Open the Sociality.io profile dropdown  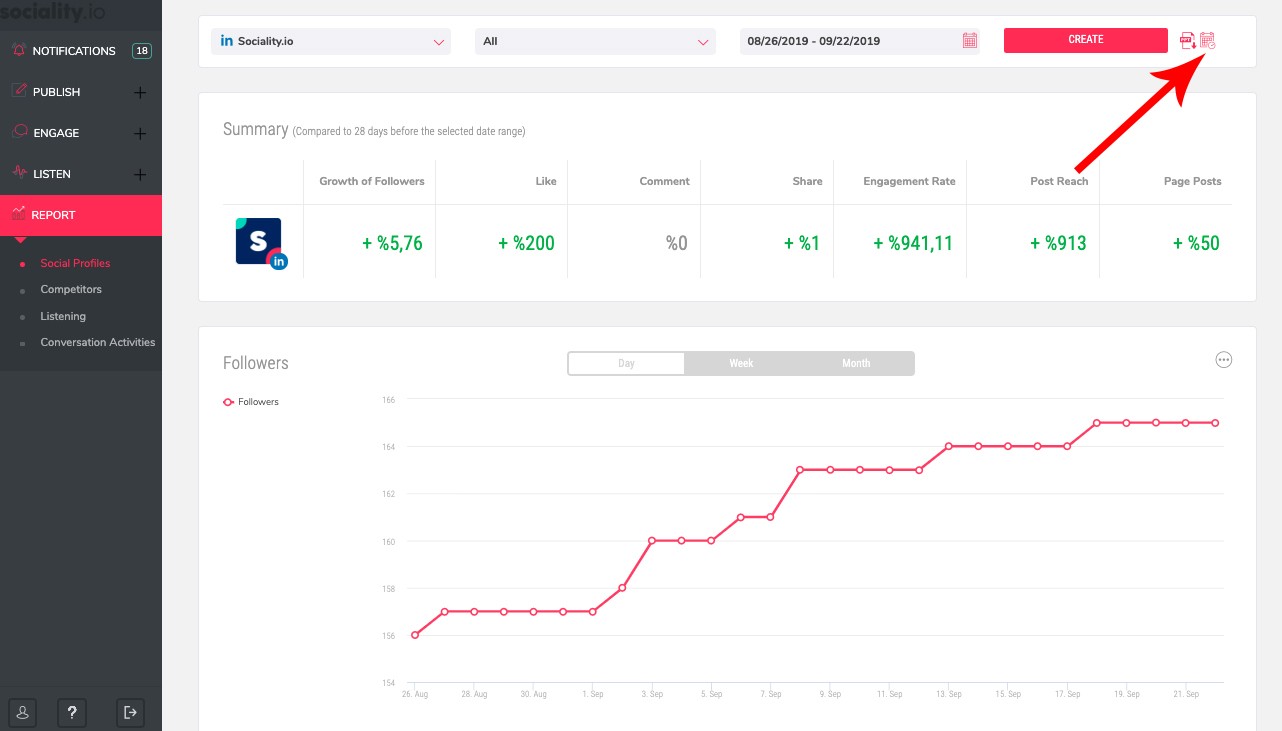tap(330, 41)
